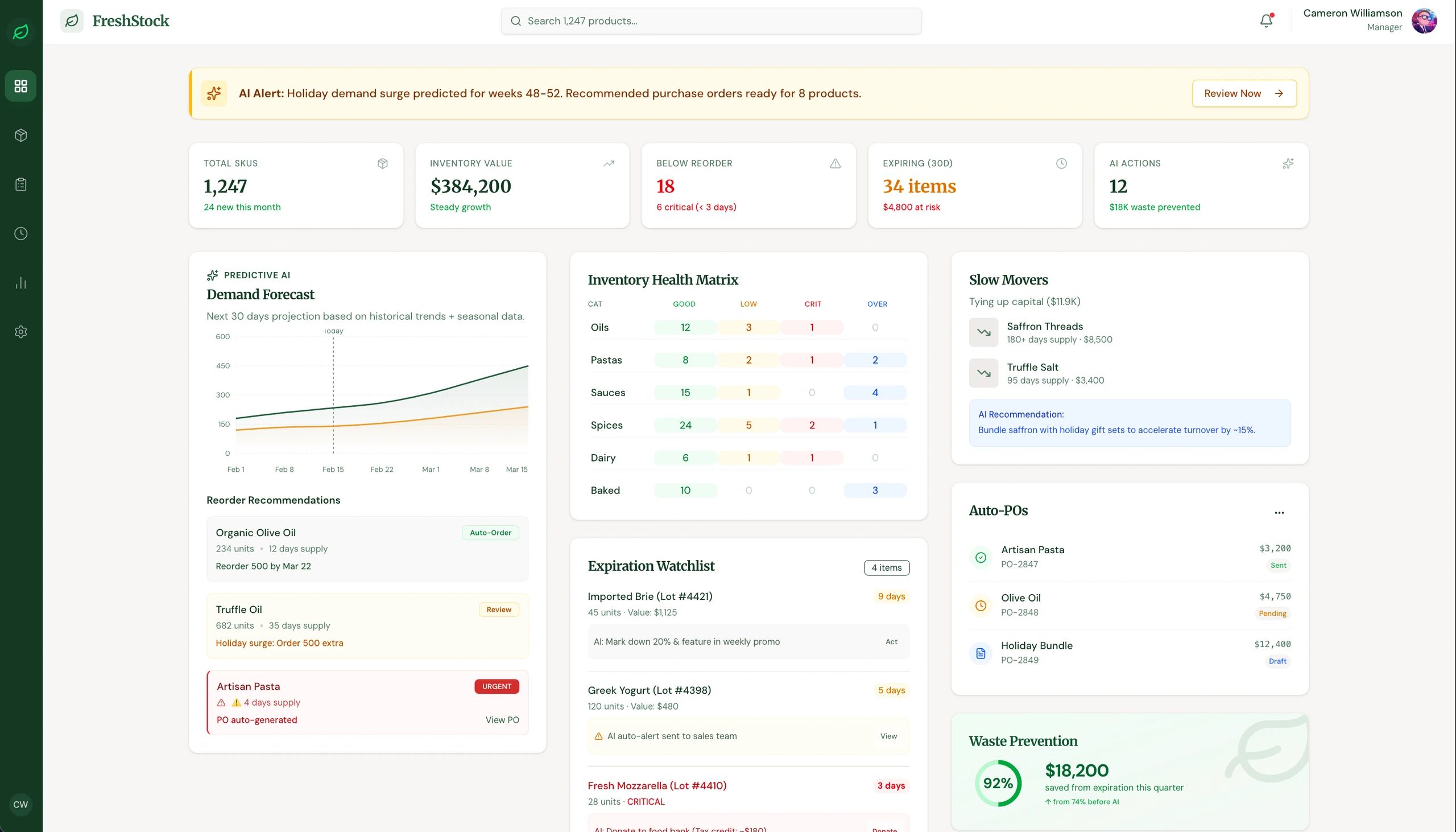Select the package inventory icon in sidebar
The image size is (1456, 832).
pos(21,135)
